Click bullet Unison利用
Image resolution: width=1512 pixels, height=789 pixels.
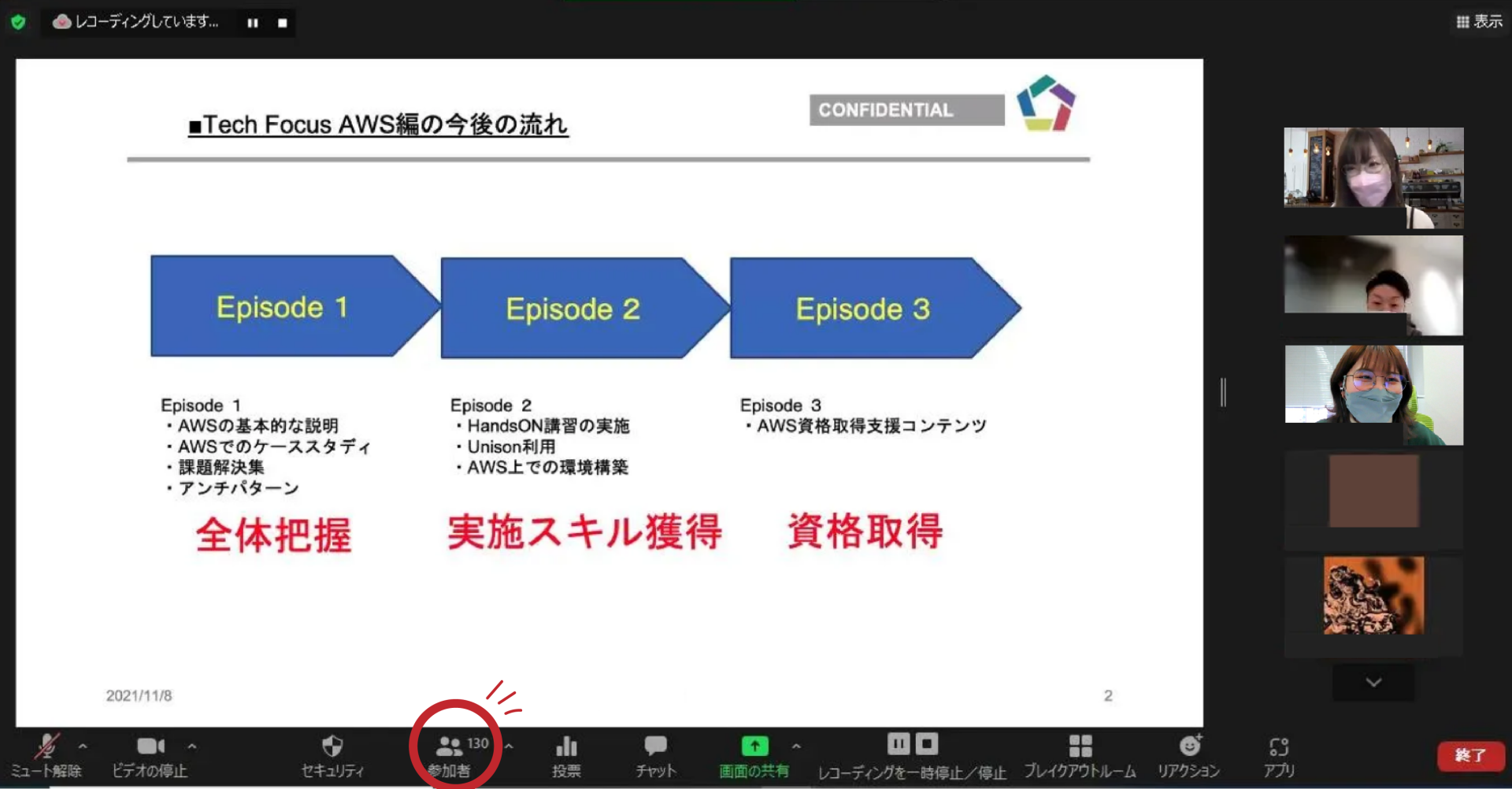[506, 446]
